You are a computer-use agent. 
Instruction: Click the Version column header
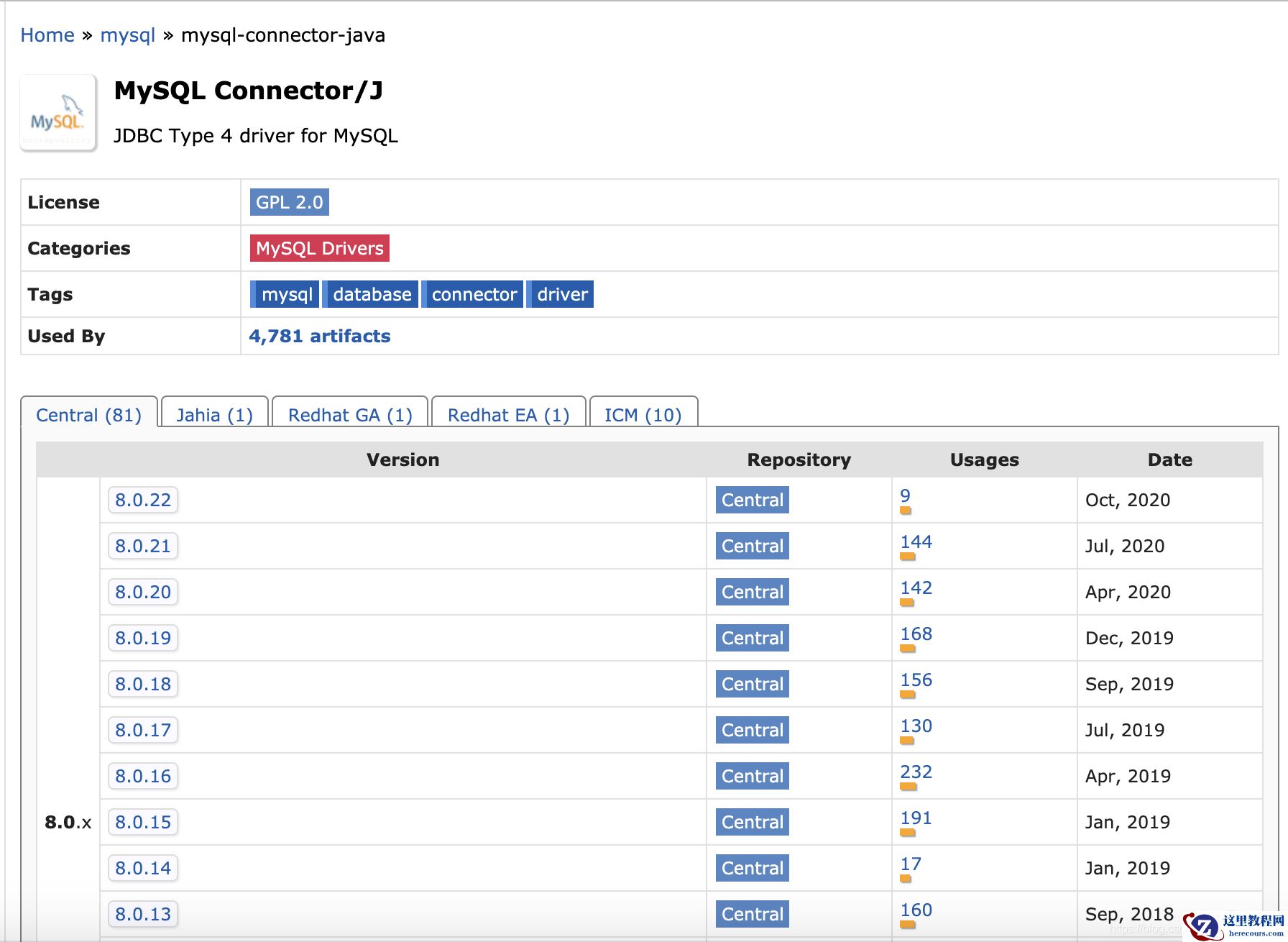pyautogui.click(x=402, y=459)
